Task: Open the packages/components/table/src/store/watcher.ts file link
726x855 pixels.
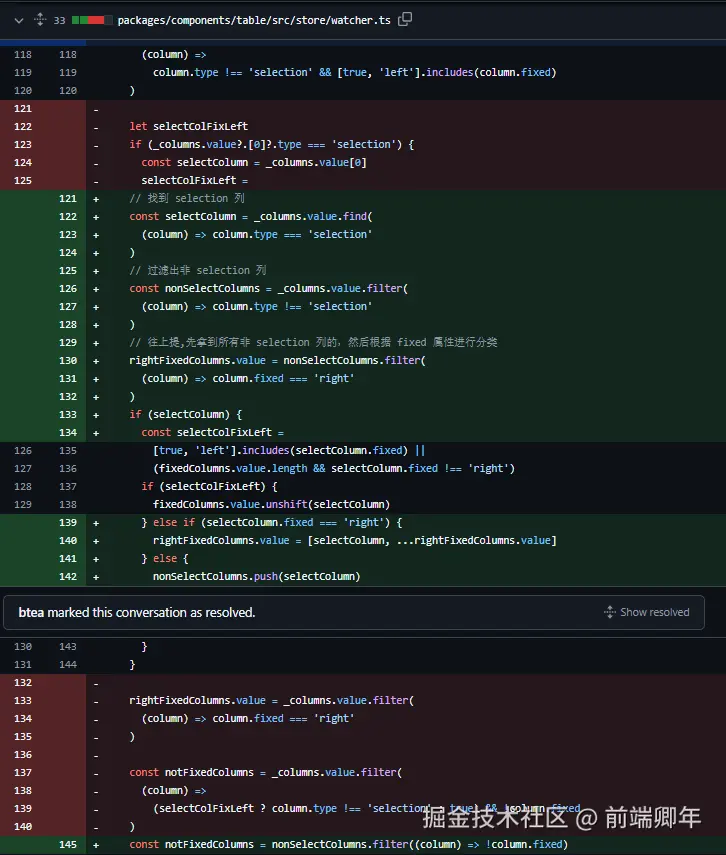Action: pos(254,20)
